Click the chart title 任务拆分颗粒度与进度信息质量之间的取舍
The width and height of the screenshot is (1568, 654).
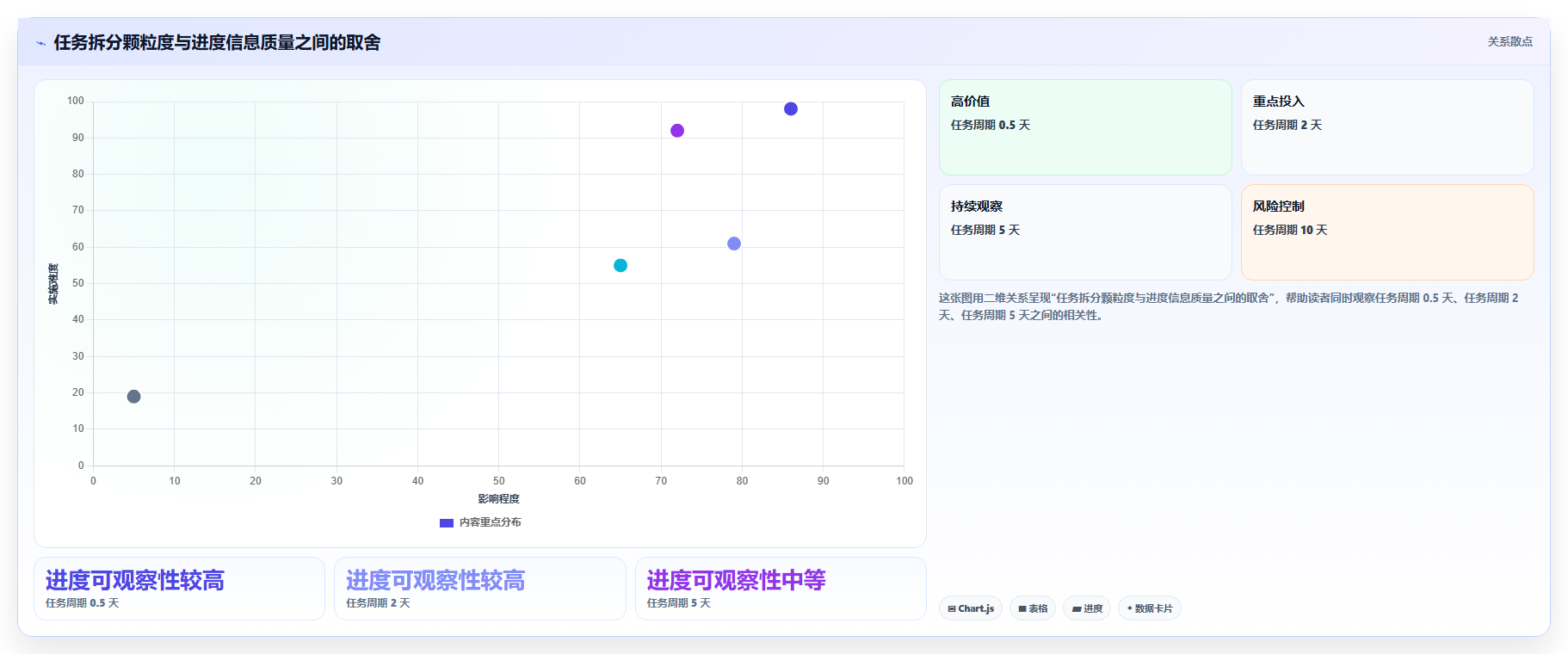(x=217, y=42)
